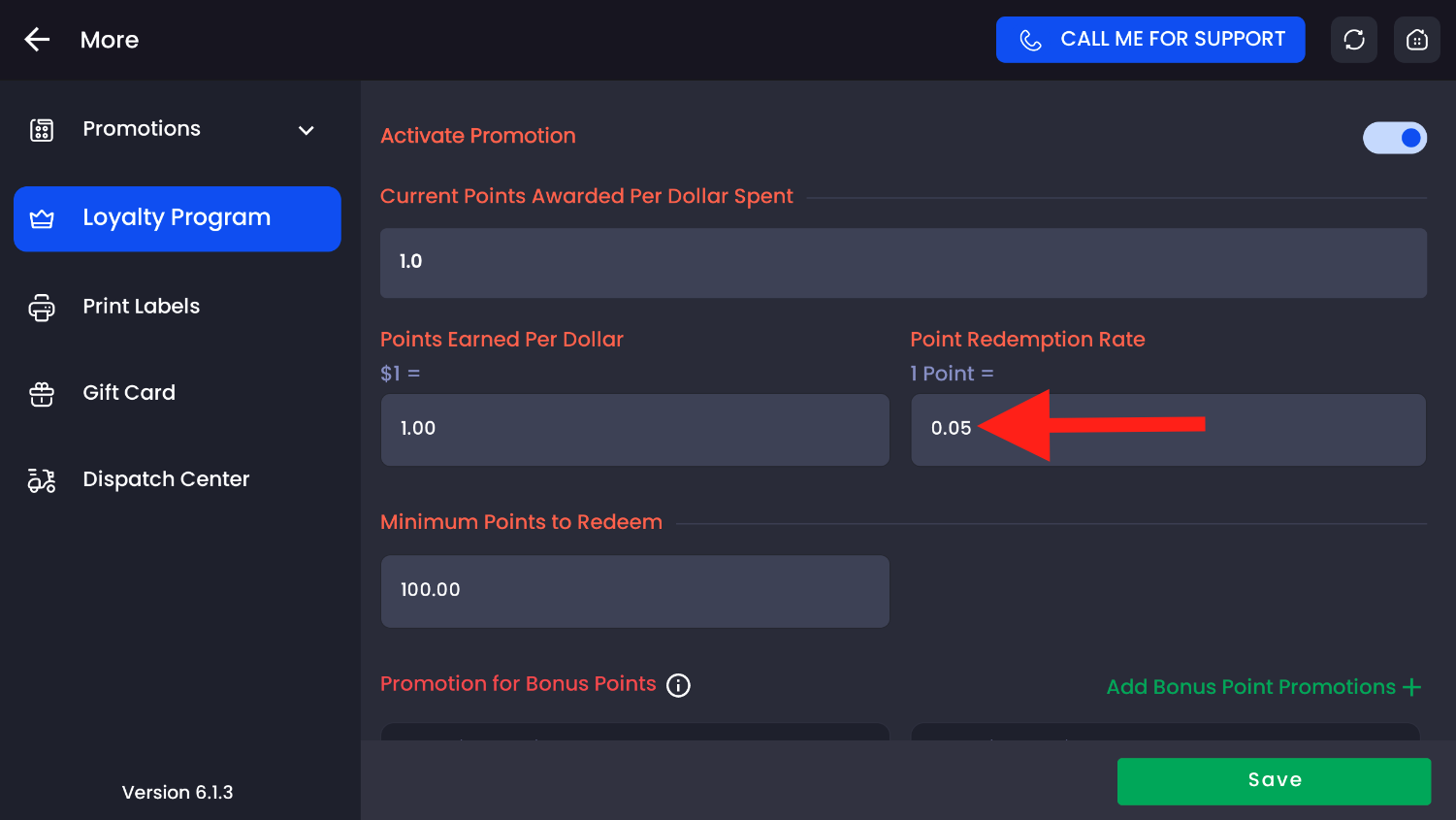
Task: Click the back arrow icon
Action: (37, 40)
